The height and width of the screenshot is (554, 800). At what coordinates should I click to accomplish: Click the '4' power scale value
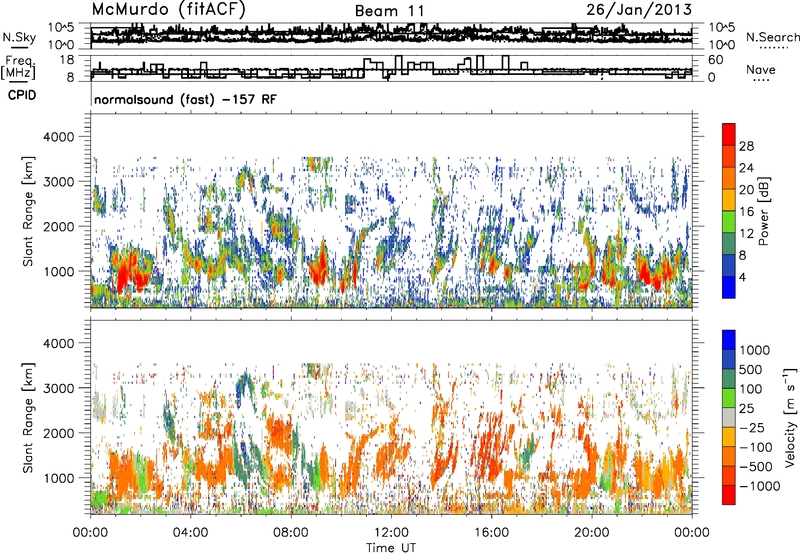tap(742, 277)
